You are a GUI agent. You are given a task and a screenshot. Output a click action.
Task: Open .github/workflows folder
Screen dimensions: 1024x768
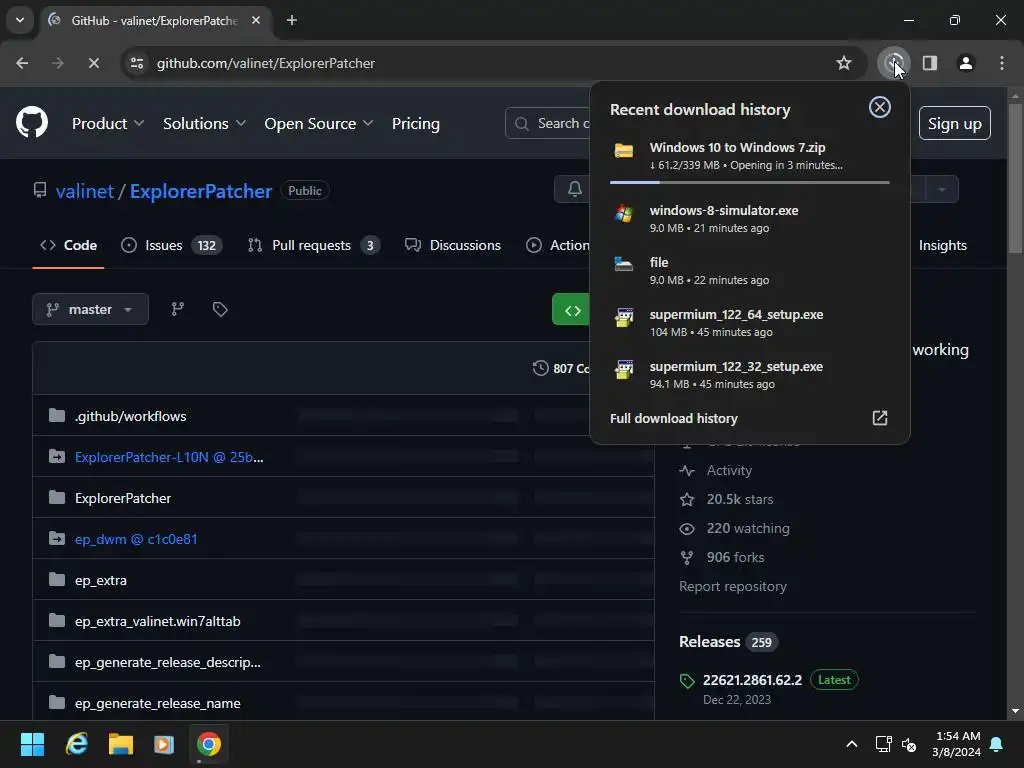click(x=131, y=417)
